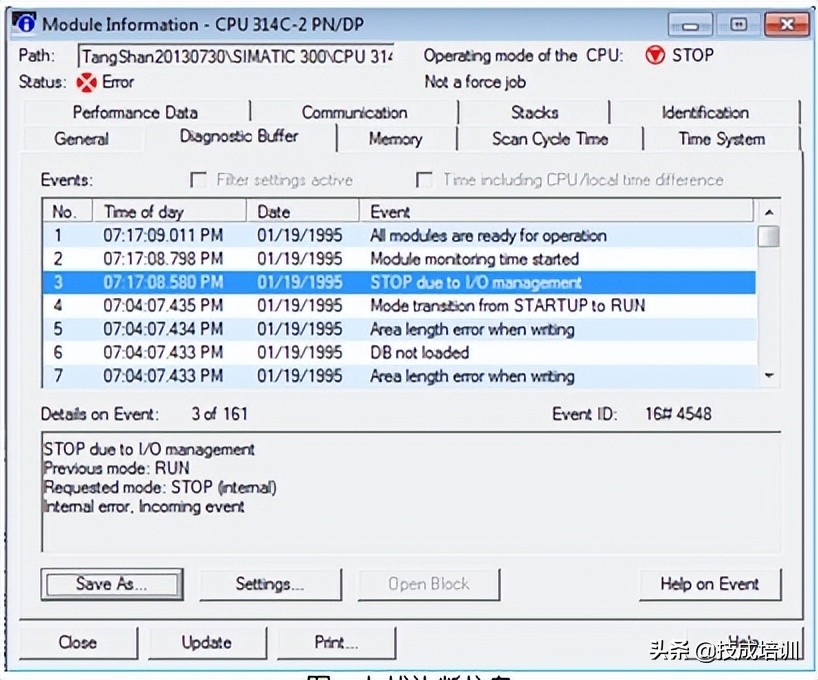818x680 pixels.
Task: Switch to the Communication tab
Action: [354, 112]
